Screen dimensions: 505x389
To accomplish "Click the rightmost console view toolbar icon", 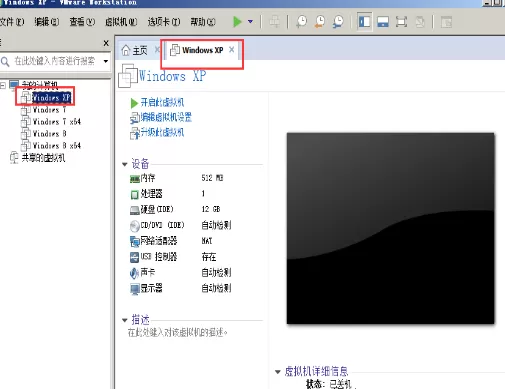I will click(446, 22).
